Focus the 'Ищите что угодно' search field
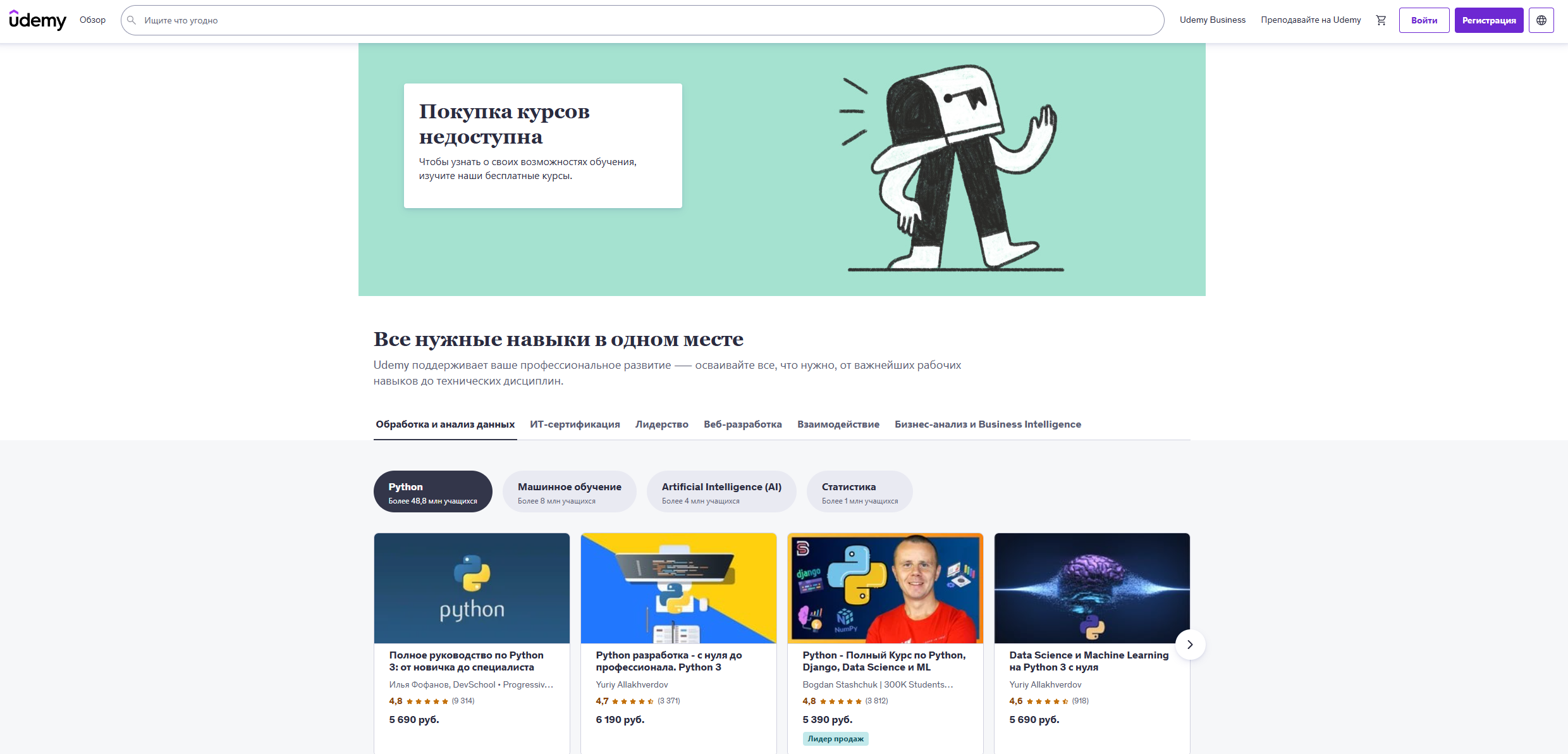Screen dimensions: 1568x754 pyautogui.click(x=642, y=20)
